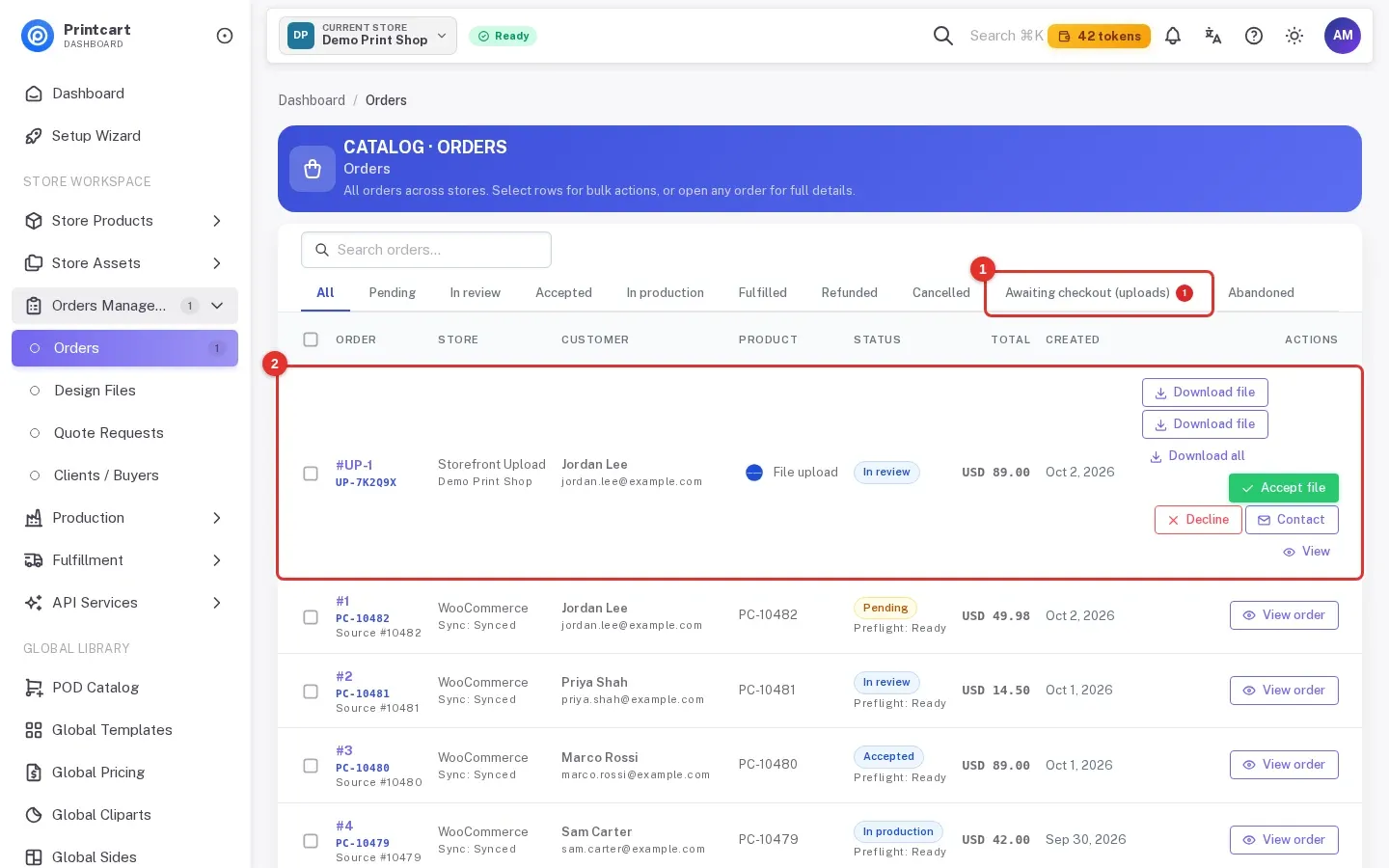Switch to the Abandoned tab
The width and height of the screenshot is (1389, 868).
point(1261,293)
